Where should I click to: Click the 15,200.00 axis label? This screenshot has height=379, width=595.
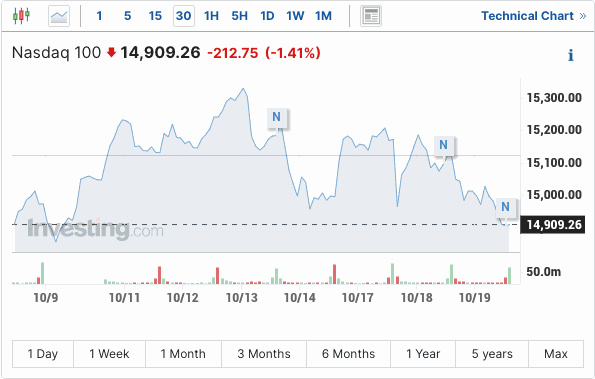(554, 130)
